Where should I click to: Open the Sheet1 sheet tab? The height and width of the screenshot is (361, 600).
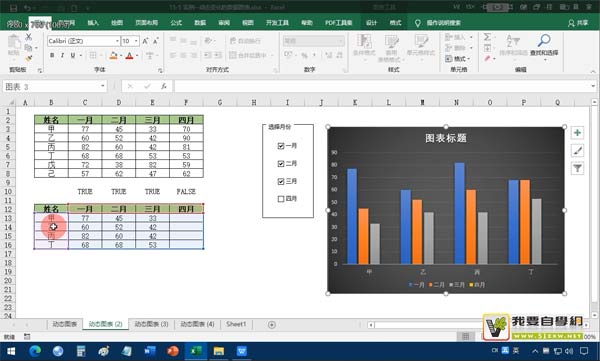pyautogui.click(x=236, y=324)
